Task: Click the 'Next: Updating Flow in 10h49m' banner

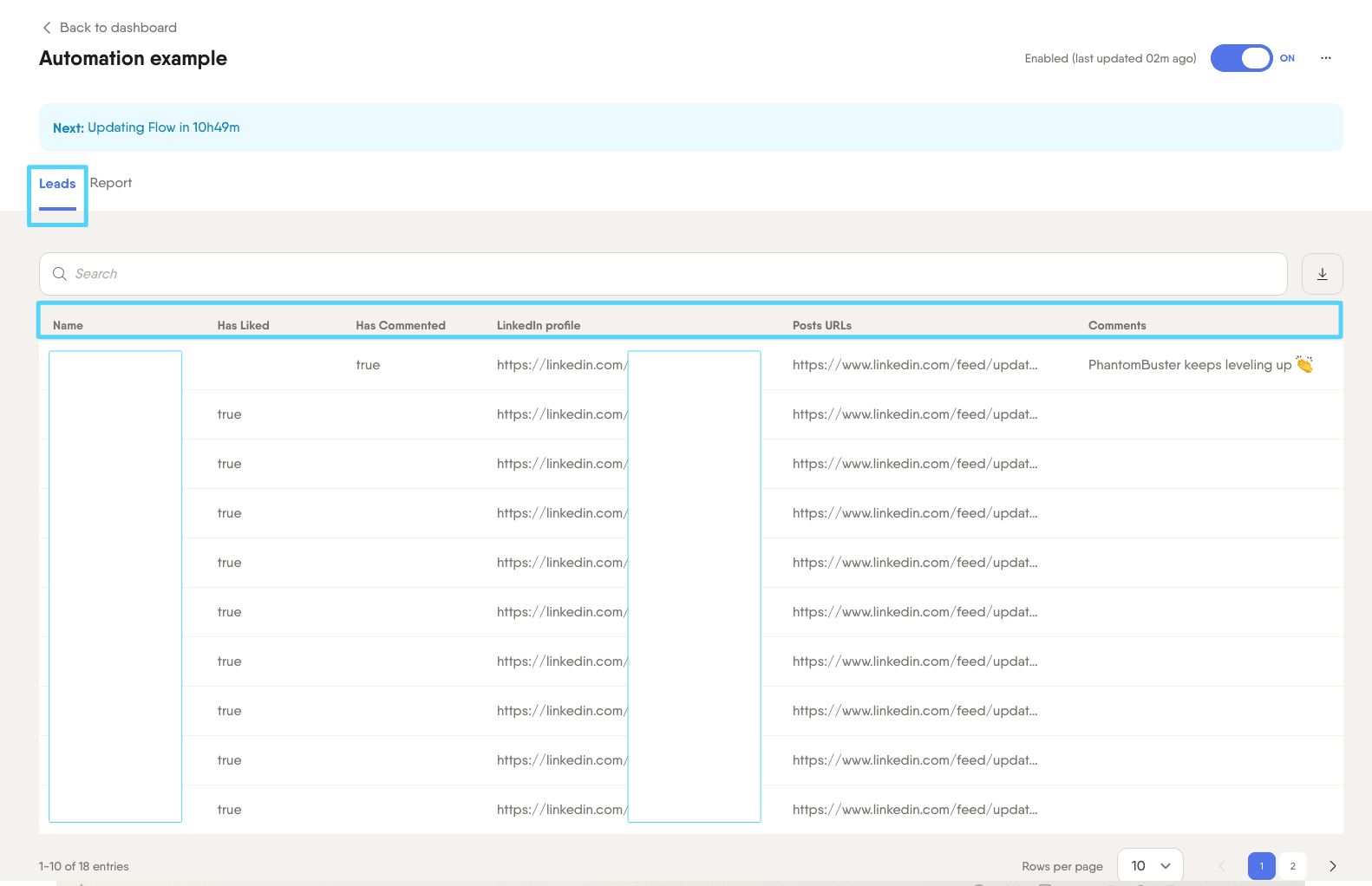Action: 690,127
